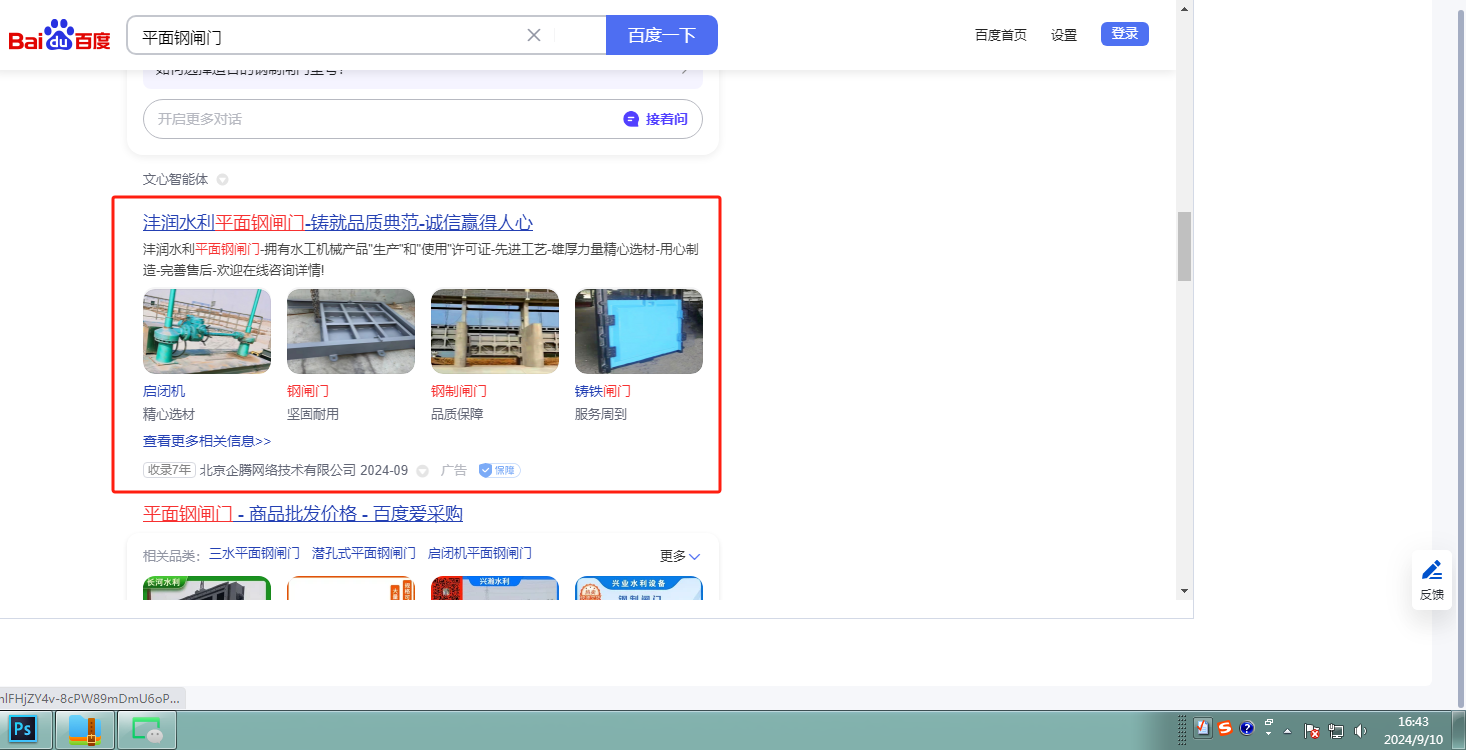Click the blue help question-mark icon
This screenshot has width=1466, height=750.
tap(1247, 728)
